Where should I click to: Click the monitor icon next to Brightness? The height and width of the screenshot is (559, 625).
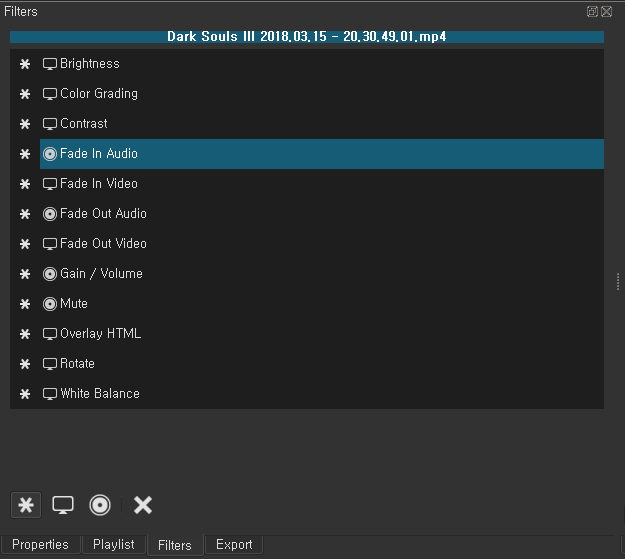(x=50, y=64)
